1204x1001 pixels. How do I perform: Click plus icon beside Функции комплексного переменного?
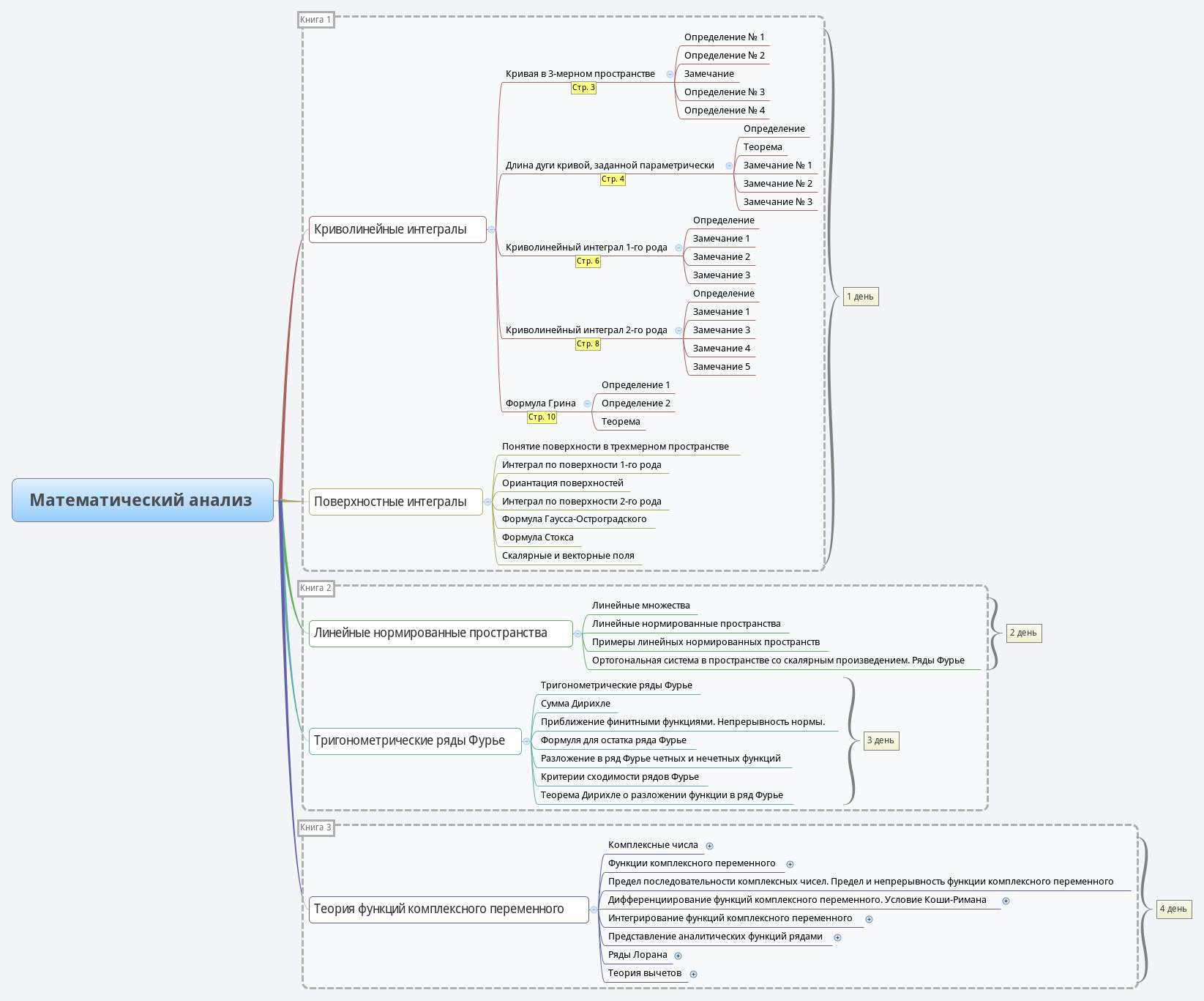[790, 864]
